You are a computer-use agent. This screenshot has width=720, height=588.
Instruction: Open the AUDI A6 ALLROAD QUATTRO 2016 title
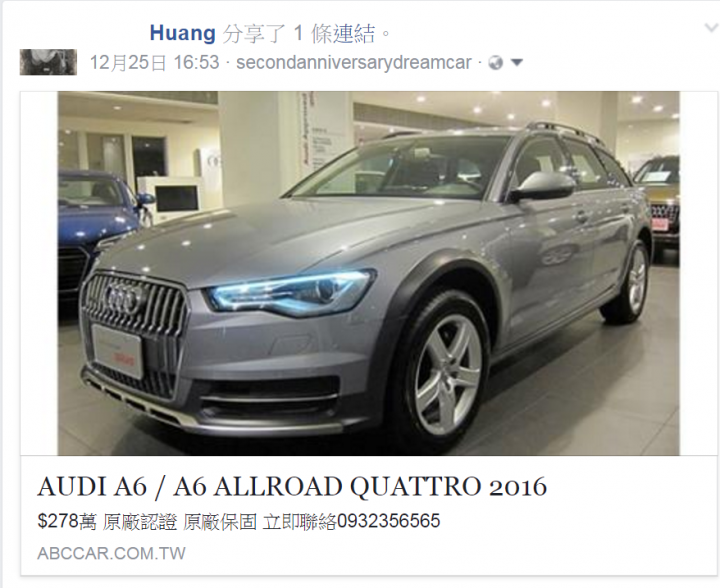point(292,487)
